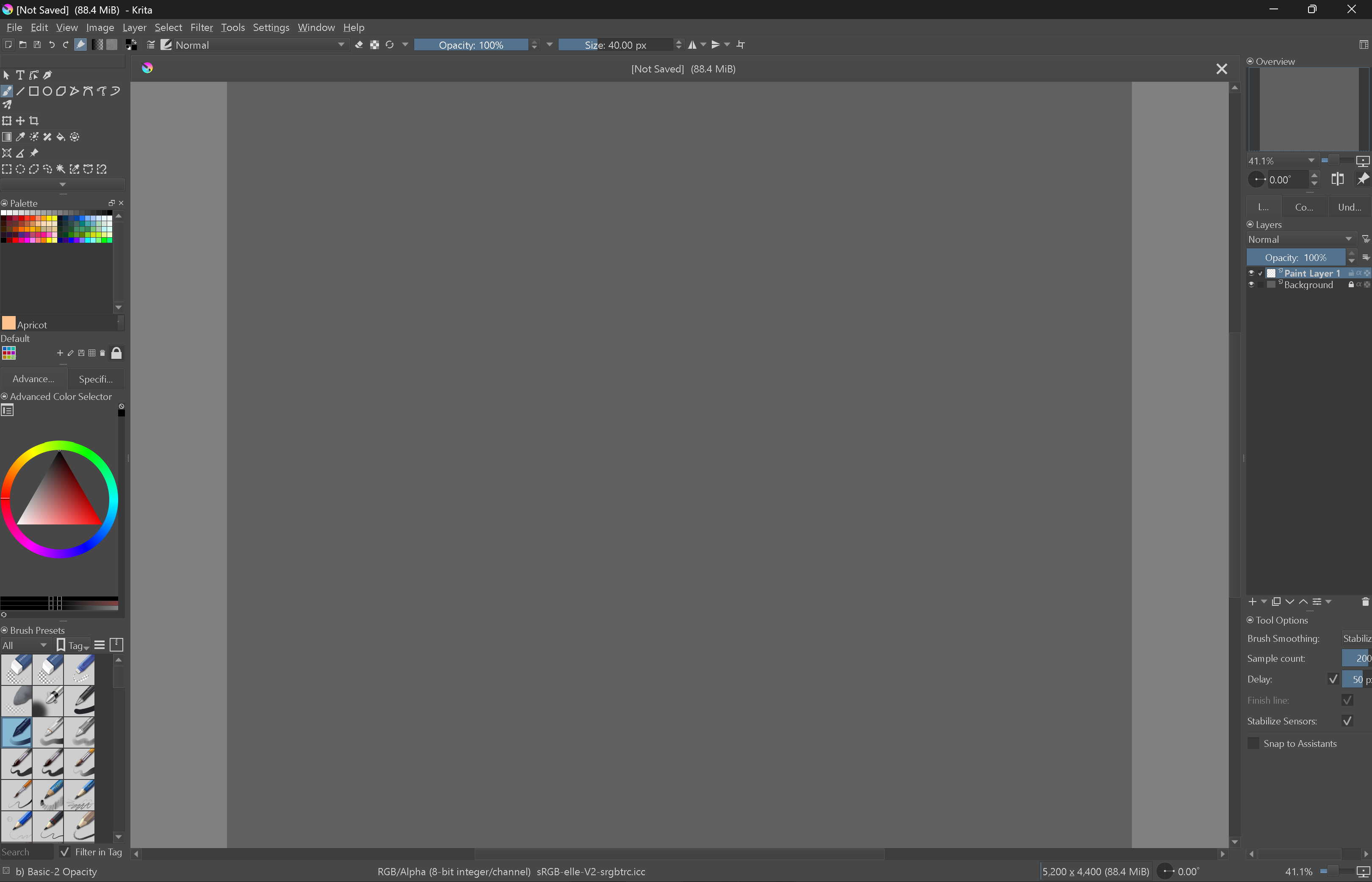Open the brush editor settings icon

pos(151,44)
